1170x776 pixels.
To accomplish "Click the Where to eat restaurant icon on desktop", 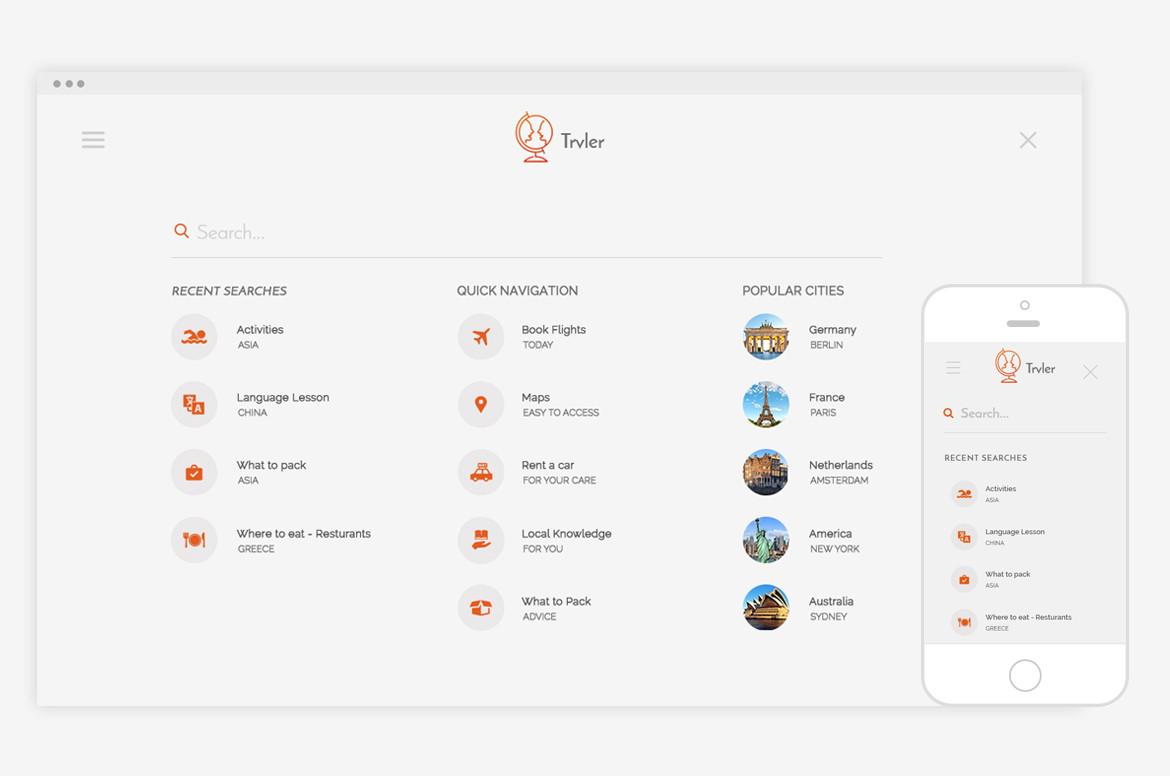I will coord(194,540).
